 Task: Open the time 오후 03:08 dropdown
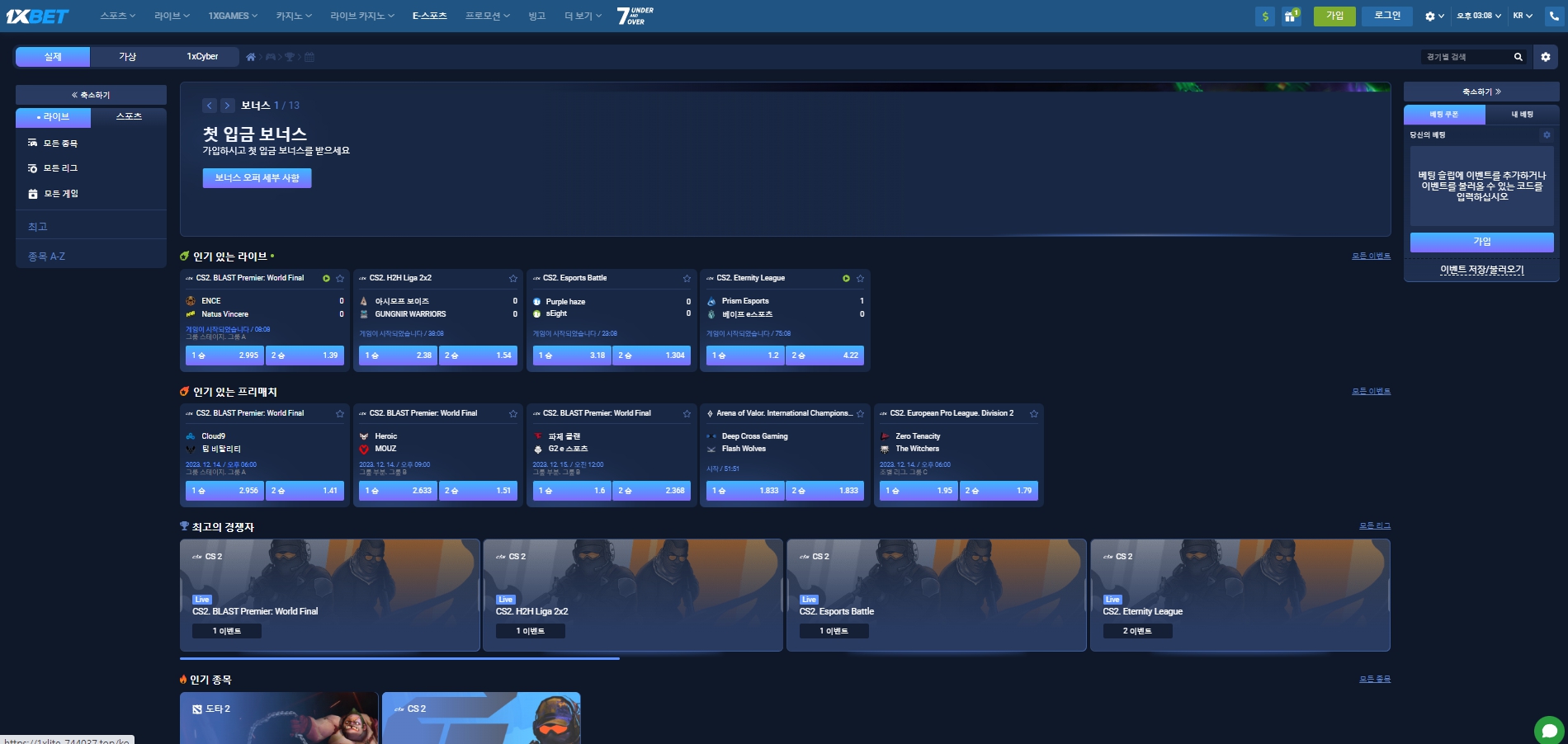1479,16
